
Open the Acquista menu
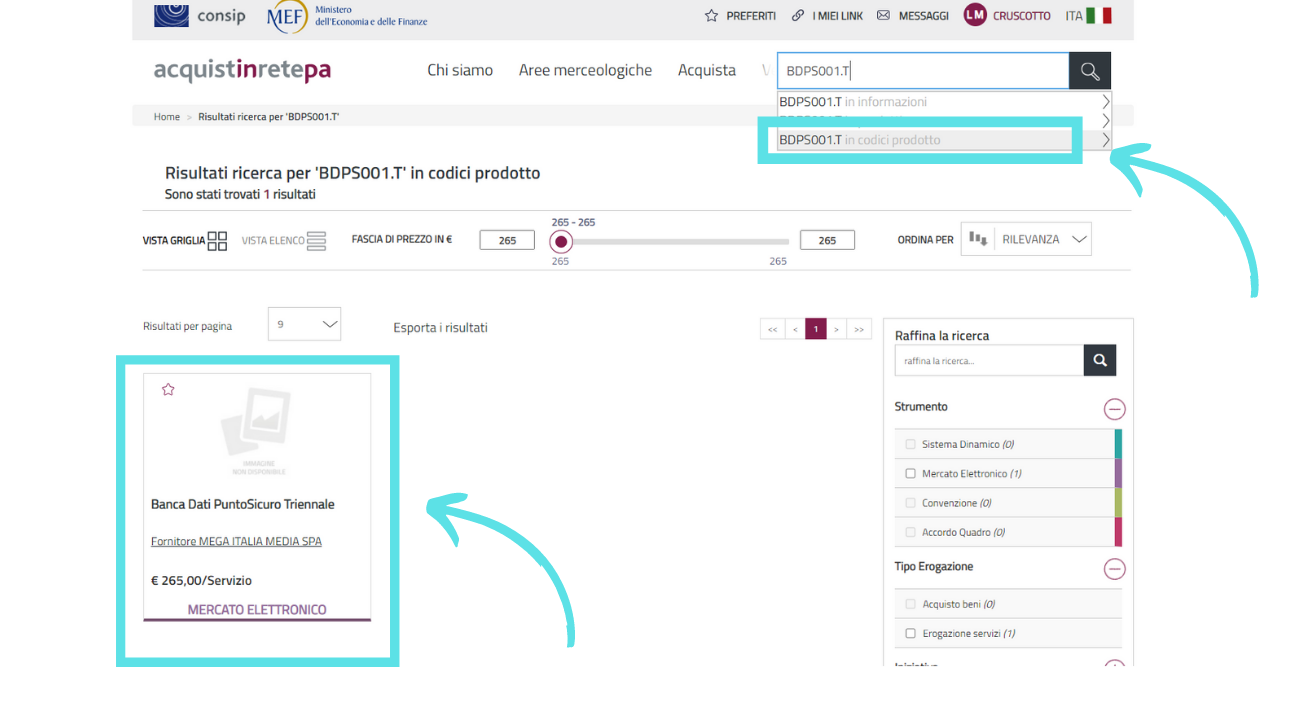(x=707, y=70)
